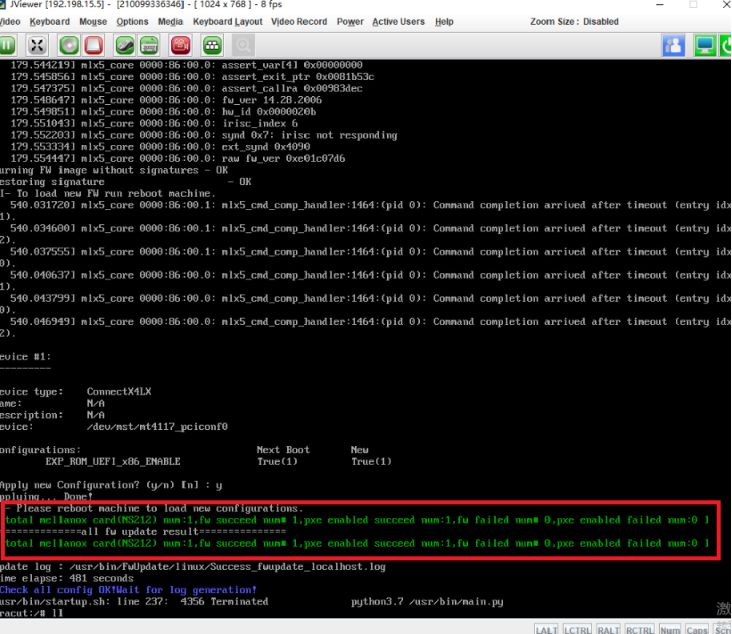Open hard disk media redirection icon
The image size is (732, 634).
(x=94, y=45)
